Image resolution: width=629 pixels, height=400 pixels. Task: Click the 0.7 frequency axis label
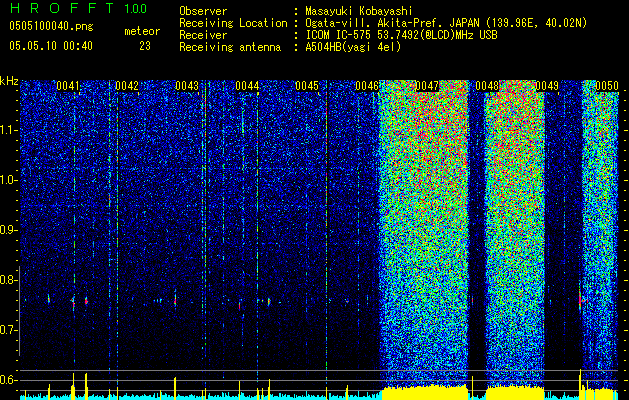[x=8, y=331]
